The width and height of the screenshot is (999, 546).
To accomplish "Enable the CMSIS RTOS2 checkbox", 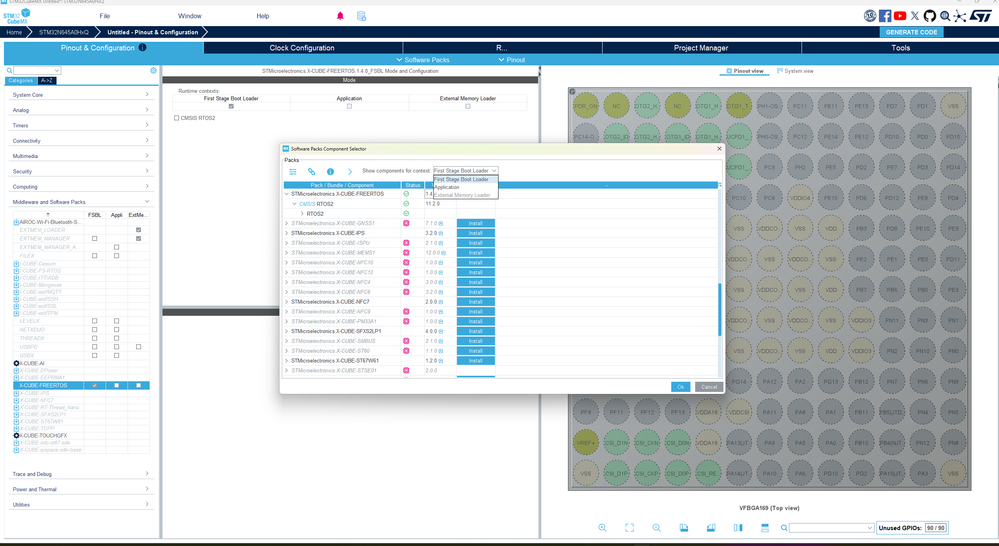I will pos(176,118).
